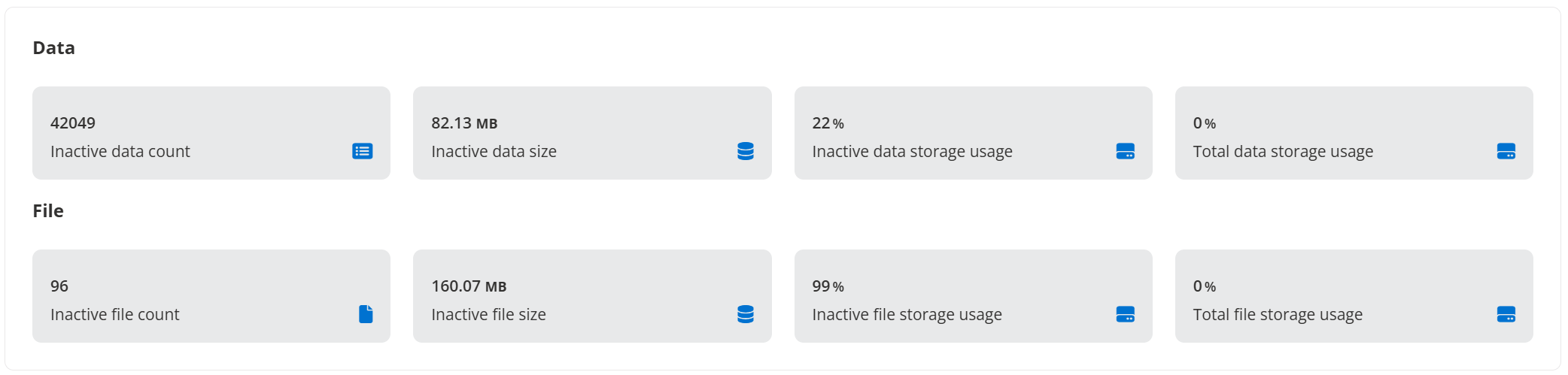Click the file icon on Inactive file count

(366, 314)
